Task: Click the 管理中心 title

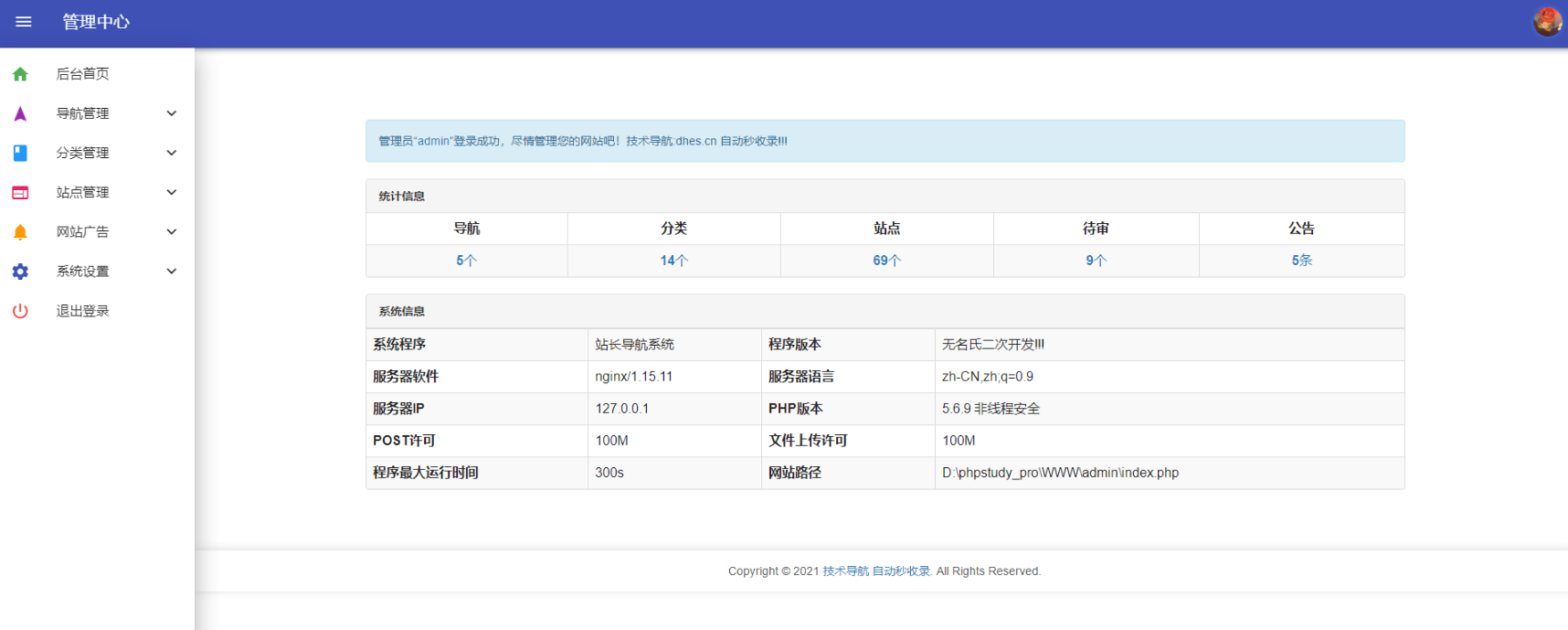Action: [x=96, y=22]
